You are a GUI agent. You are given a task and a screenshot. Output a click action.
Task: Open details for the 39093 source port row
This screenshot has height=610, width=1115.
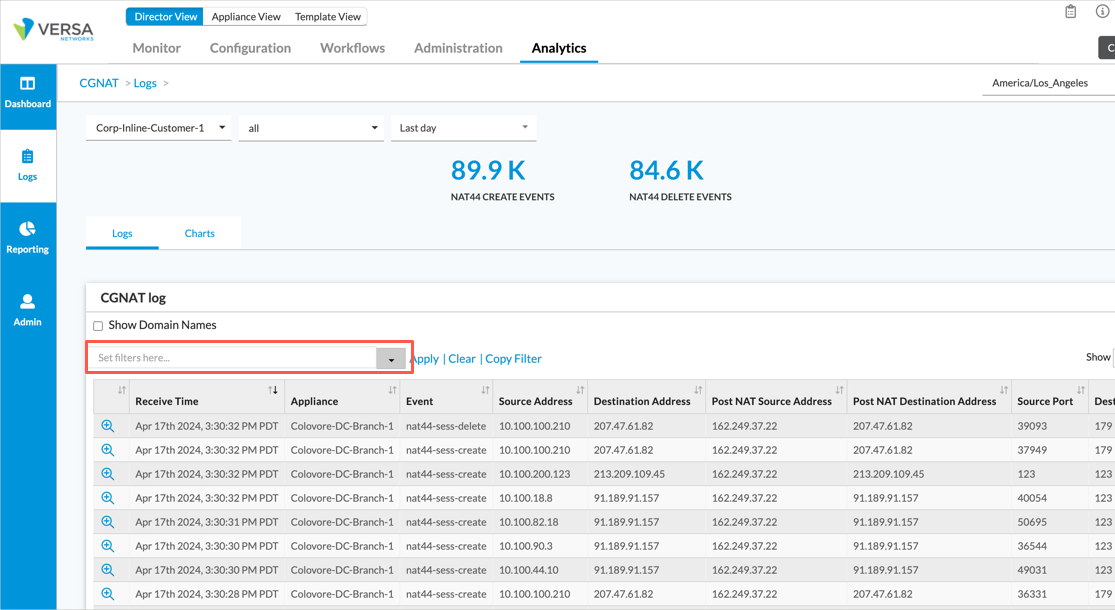[107, 426]
